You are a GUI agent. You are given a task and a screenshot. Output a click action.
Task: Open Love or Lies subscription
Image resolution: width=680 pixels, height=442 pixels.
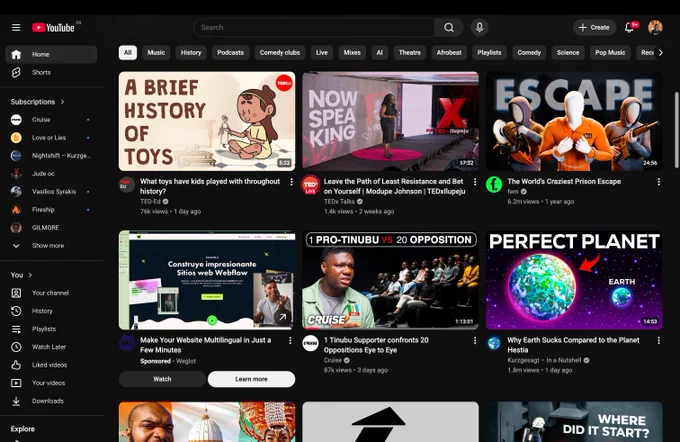(51, 138)
